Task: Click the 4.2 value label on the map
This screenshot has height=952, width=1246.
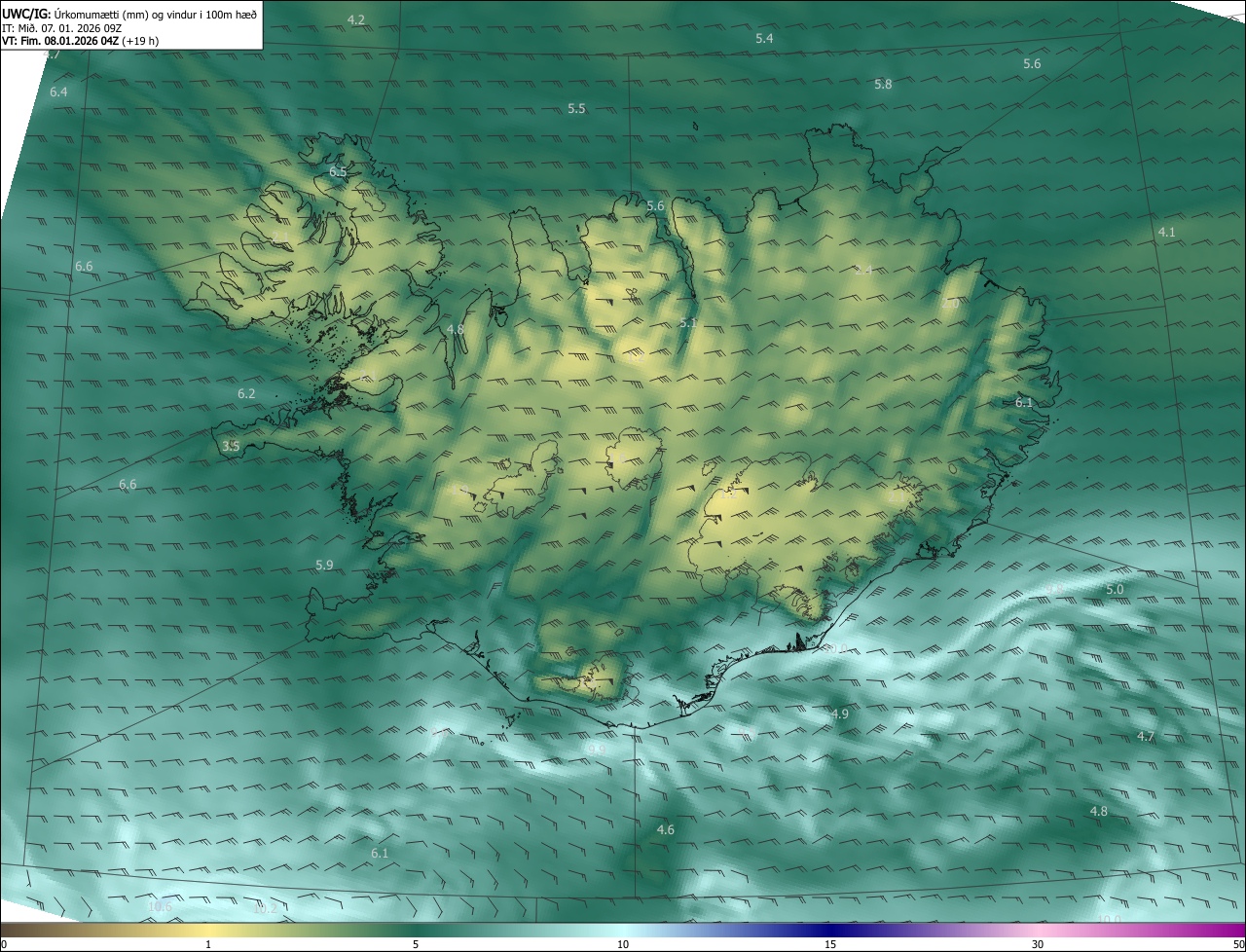Action: coord(356,20)
